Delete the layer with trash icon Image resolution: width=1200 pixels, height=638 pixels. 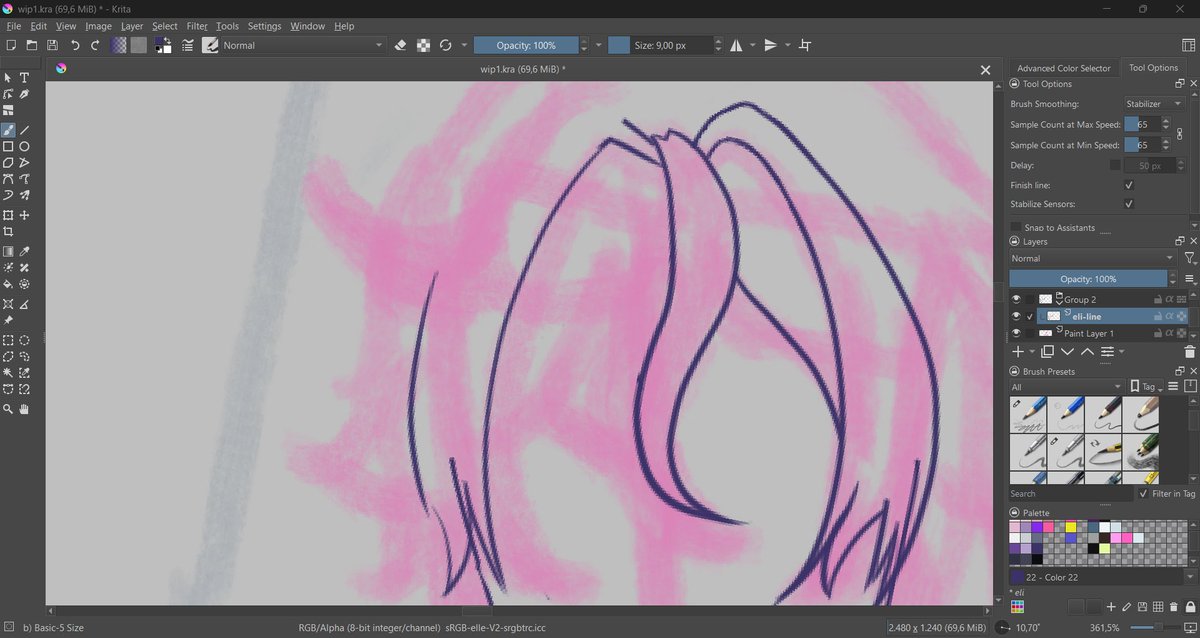[1189, 352]
